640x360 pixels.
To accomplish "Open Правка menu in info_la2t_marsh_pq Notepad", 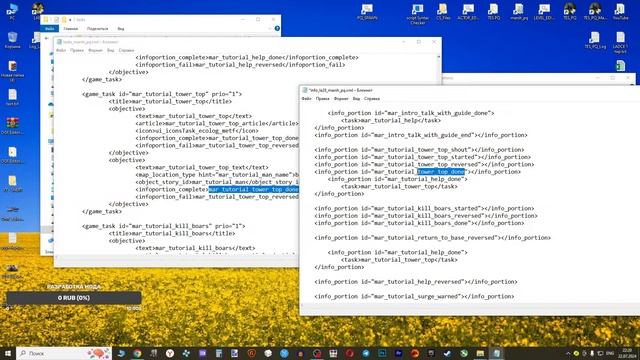I will (322, 98).
